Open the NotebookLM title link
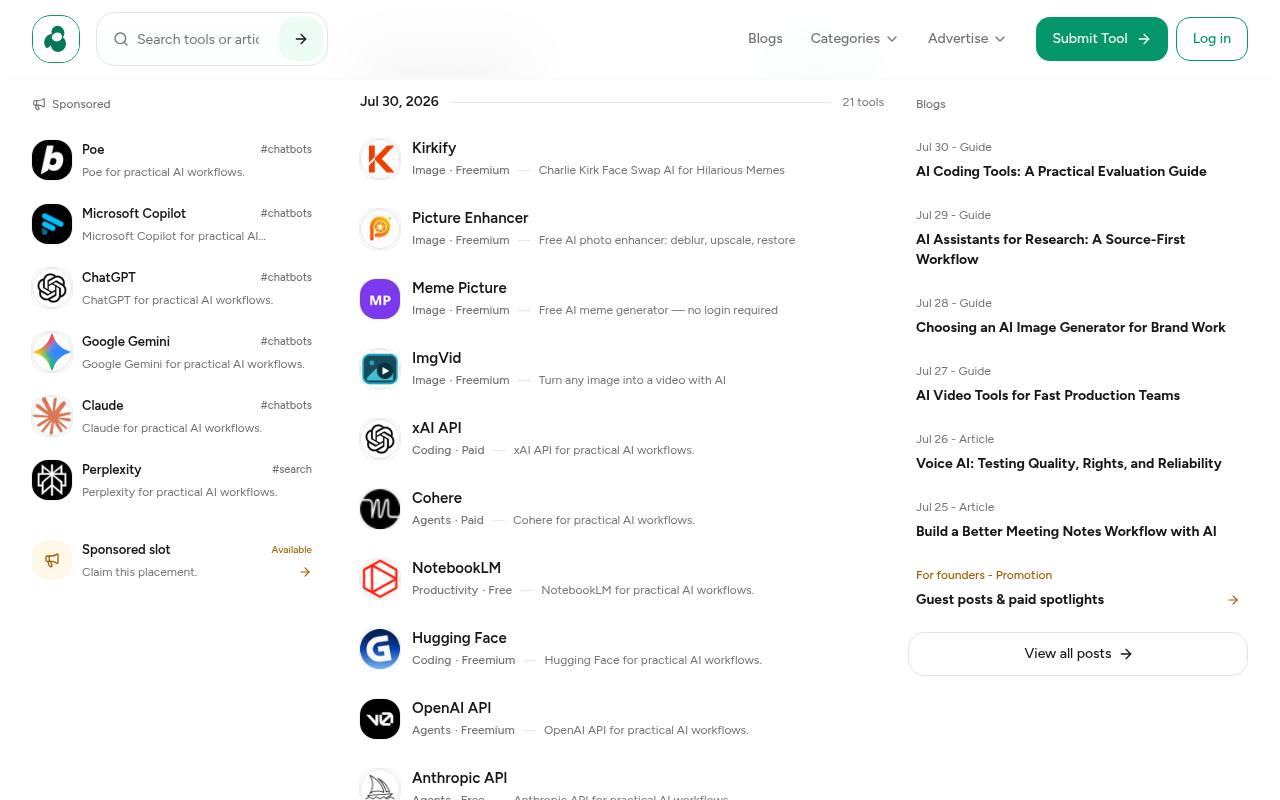The width and height of the screenshot is (1280, 800). click(x=456, y=568)
